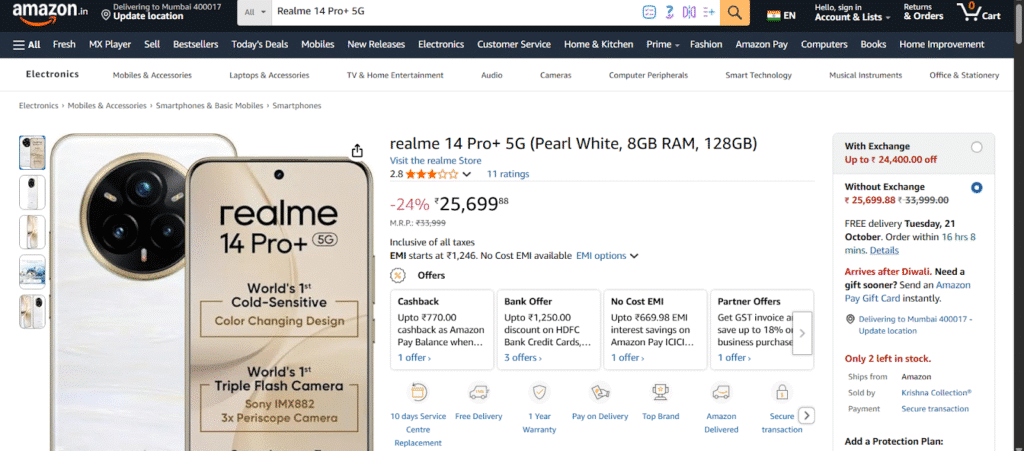Select the Without Exchange radio button

pos(976,188)
